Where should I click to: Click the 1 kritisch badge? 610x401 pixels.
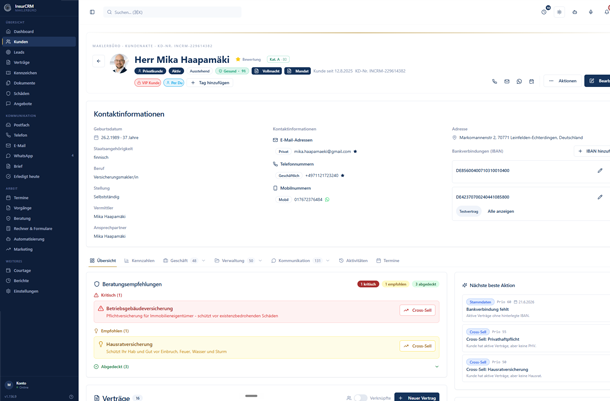(x=368, y=284)
